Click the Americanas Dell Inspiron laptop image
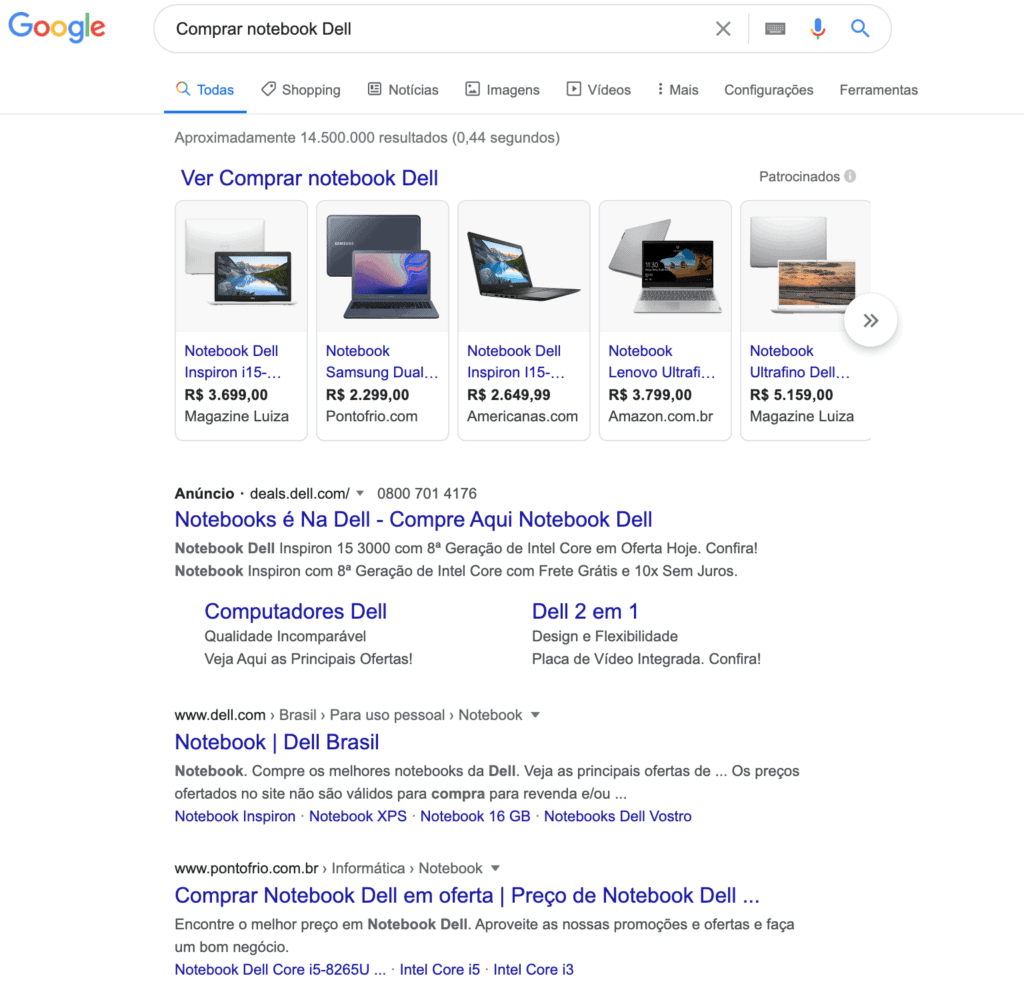The height and width of the screenshot is (992, 1024). click(524, 267)
